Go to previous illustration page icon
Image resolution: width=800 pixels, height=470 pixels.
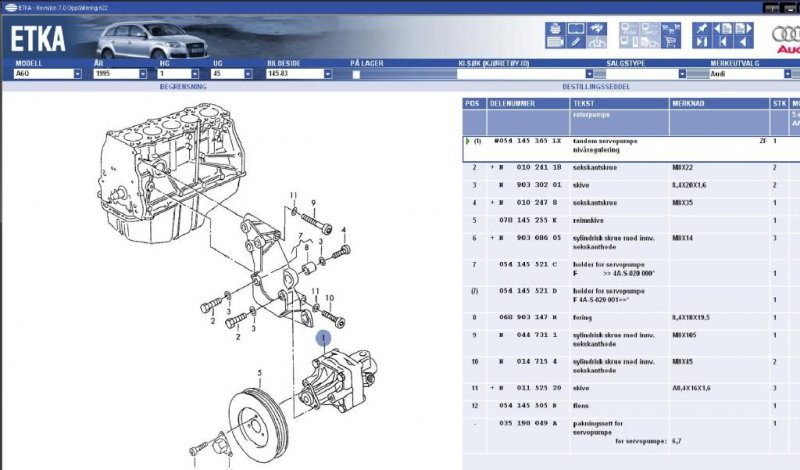point(724,29)
